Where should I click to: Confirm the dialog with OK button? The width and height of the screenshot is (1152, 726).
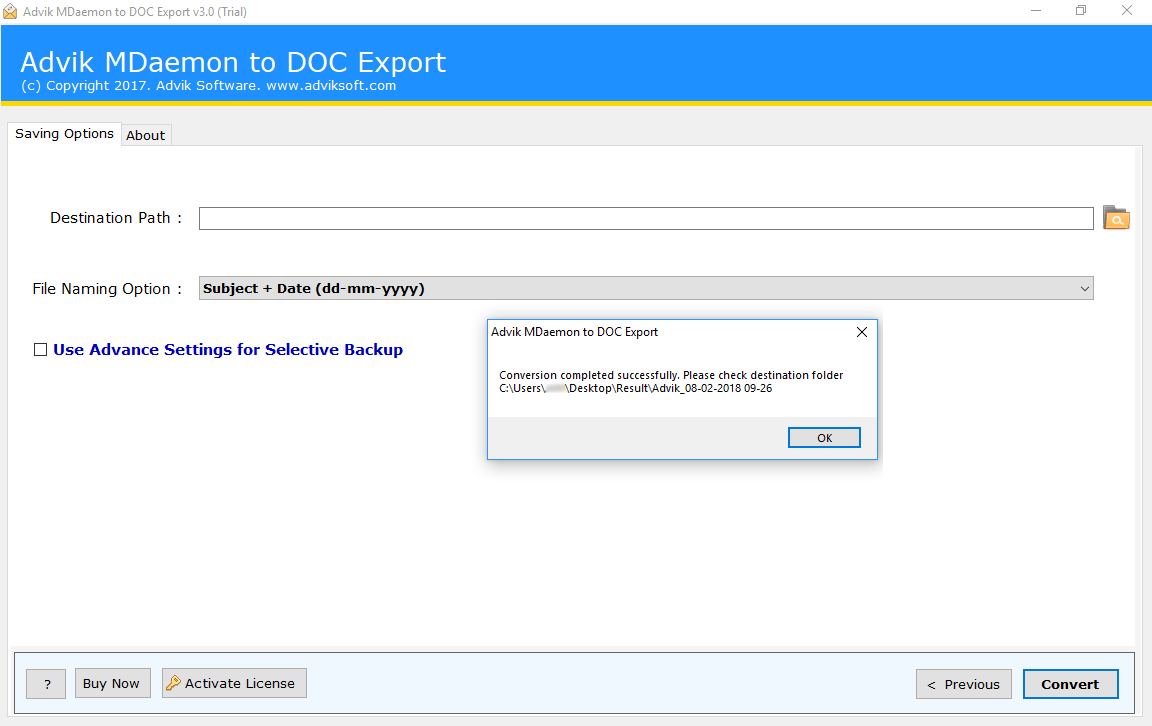pos(824,438)
